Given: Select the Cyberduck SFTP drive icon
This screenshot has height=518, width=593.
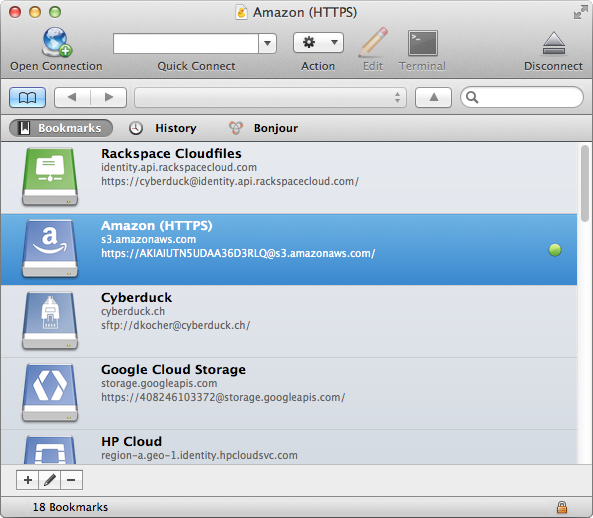Looking at the screenshot, I should pos(50,321).
